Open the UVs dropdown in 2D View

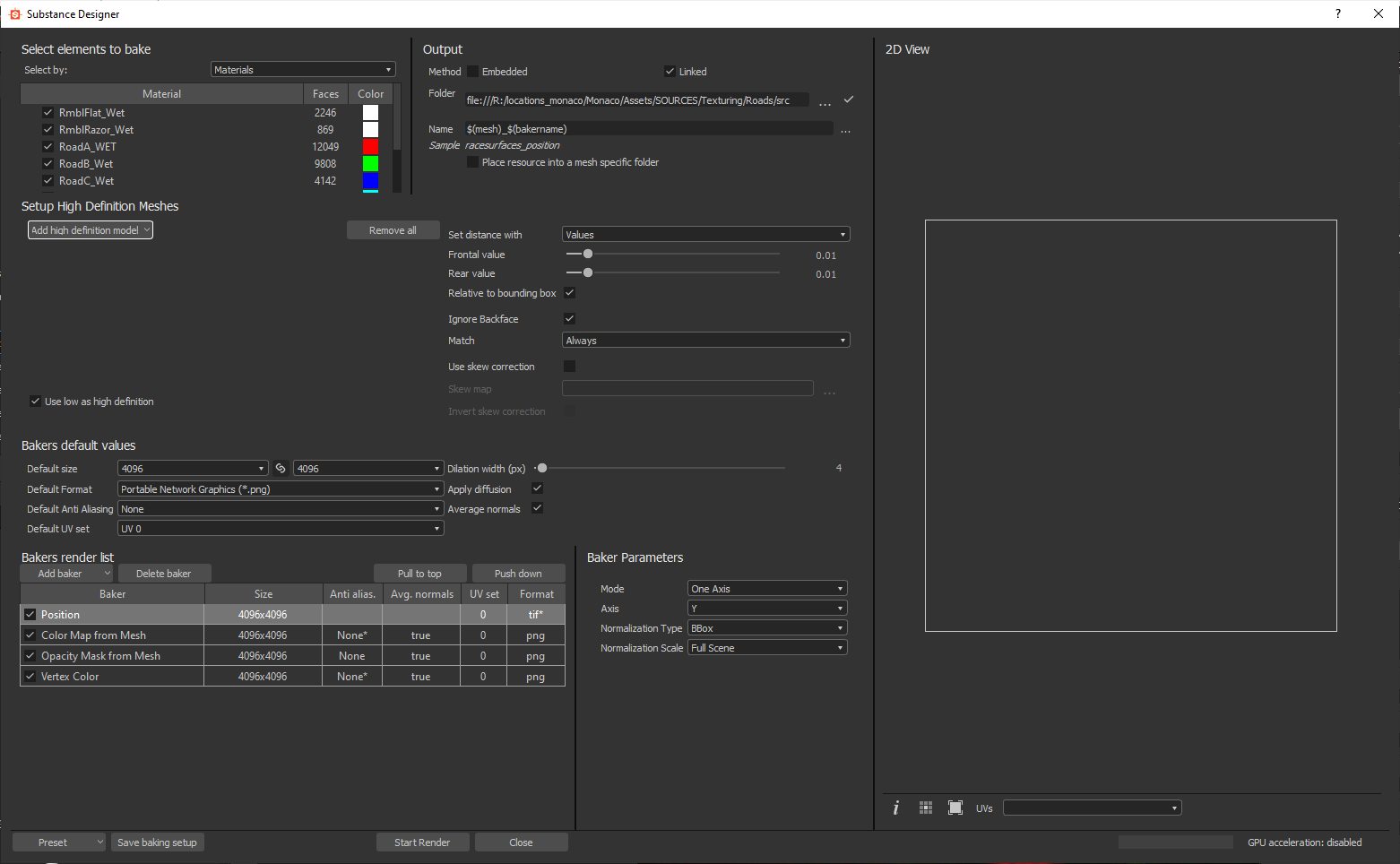point(1092,808)
